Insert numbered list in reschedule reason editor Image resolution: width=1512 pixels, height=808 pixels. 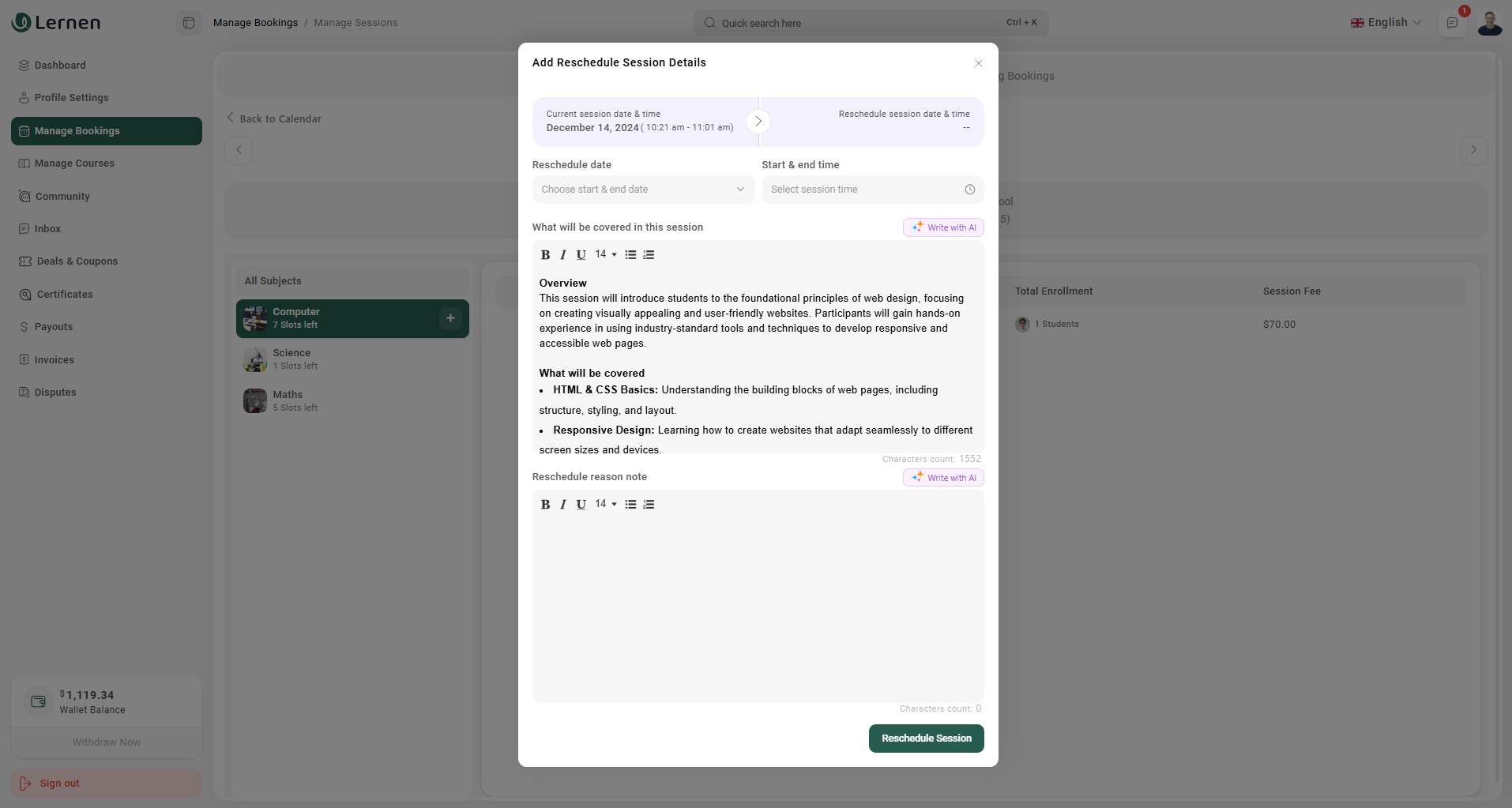click(x=649, y=505)
